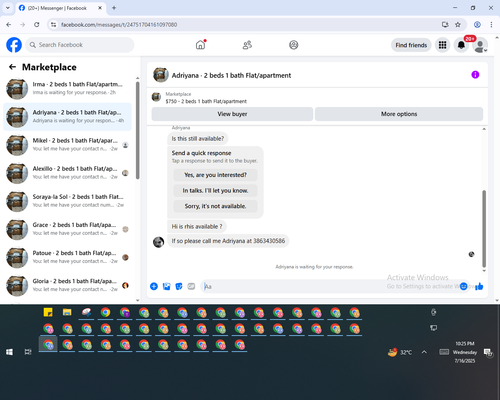
Task: Click the Facebook logo
Action: [x=14, y=45]
